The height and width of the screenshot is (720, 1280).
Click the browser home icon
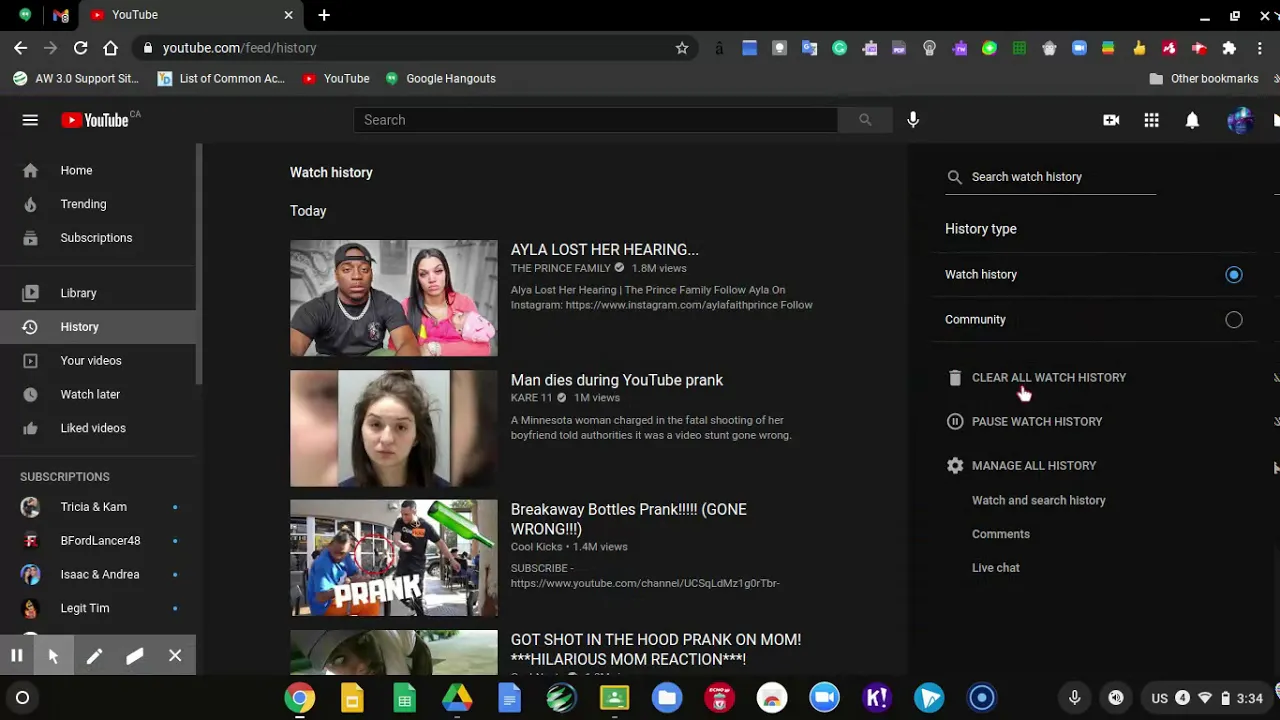click(111, 48)
